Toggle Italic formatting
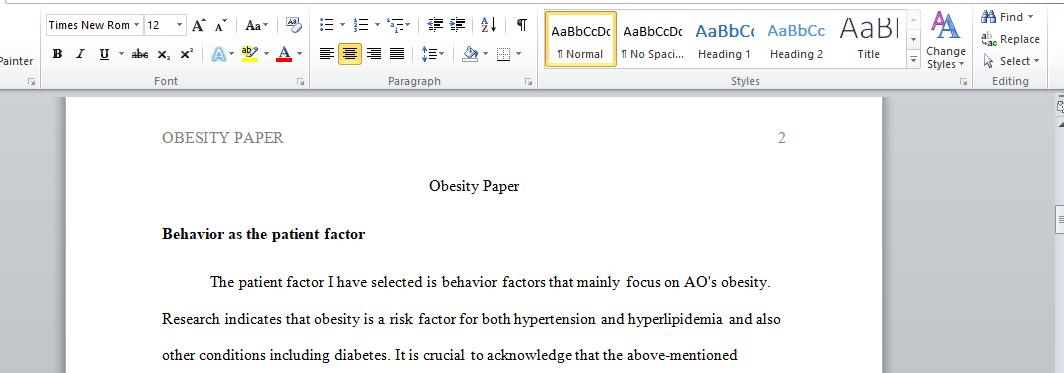Viewport: 1064px width, 373px height. click(80, 54)
